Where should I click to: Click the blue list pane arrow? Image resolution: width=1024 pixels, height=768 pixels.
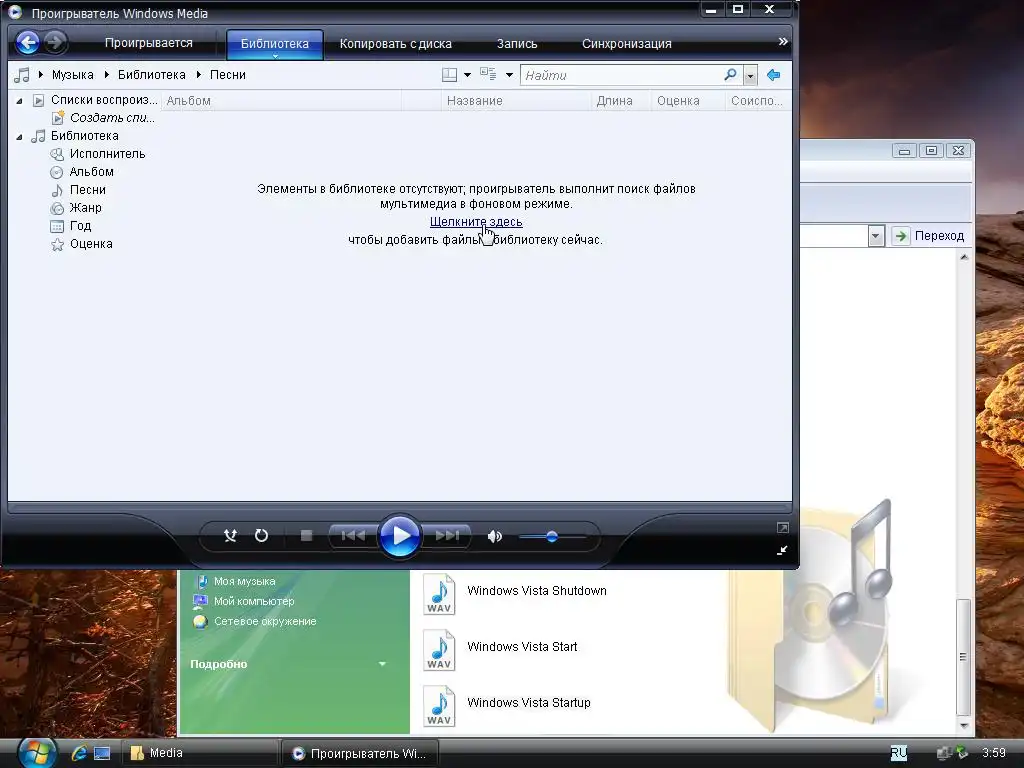[x=773, y=75]
